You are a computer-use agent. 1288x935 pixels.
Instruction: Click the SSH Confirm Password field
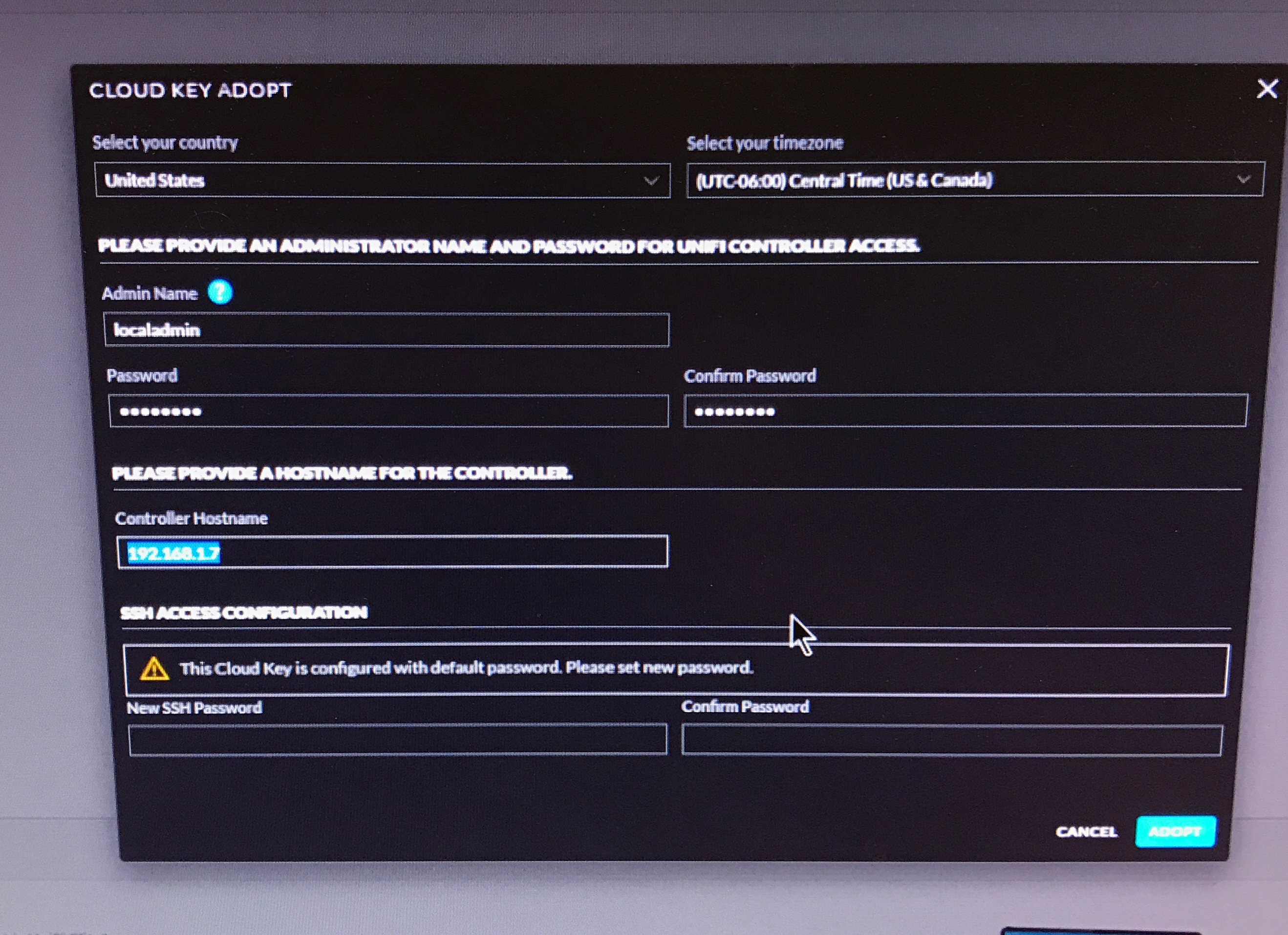coord(952,740)
